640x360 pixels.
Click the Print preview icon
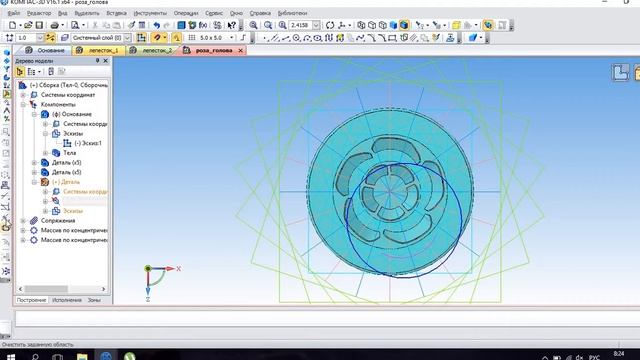pyautogui.click(x=75, y=25)
